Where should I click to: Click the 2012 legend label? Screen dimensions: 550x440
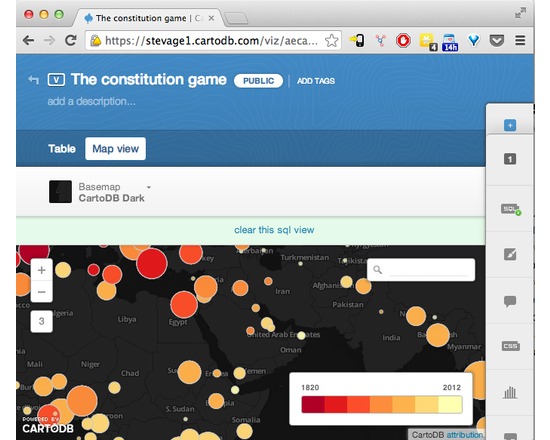coord(451,387)
